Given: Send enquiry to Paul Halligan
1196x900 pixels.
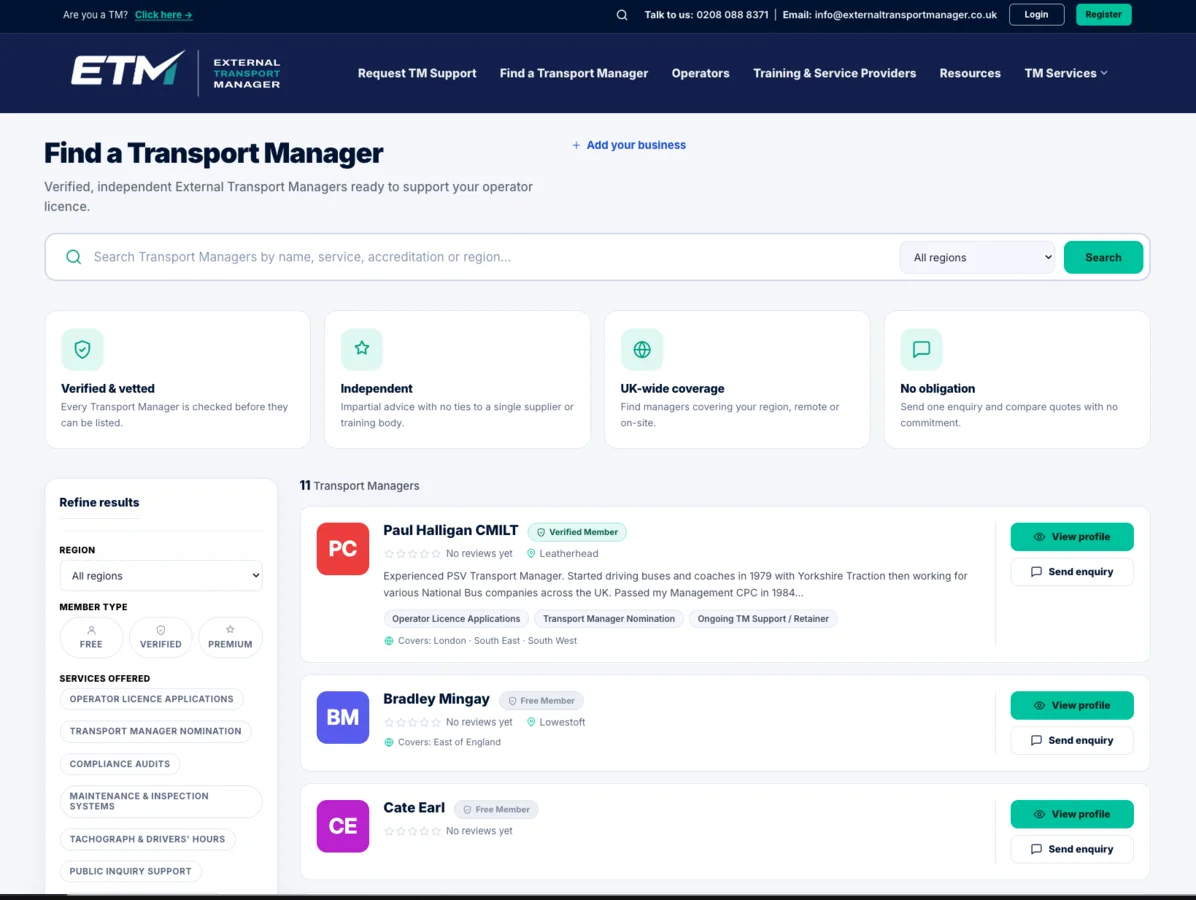Looking at the screenshot, I should [1072, 572].
